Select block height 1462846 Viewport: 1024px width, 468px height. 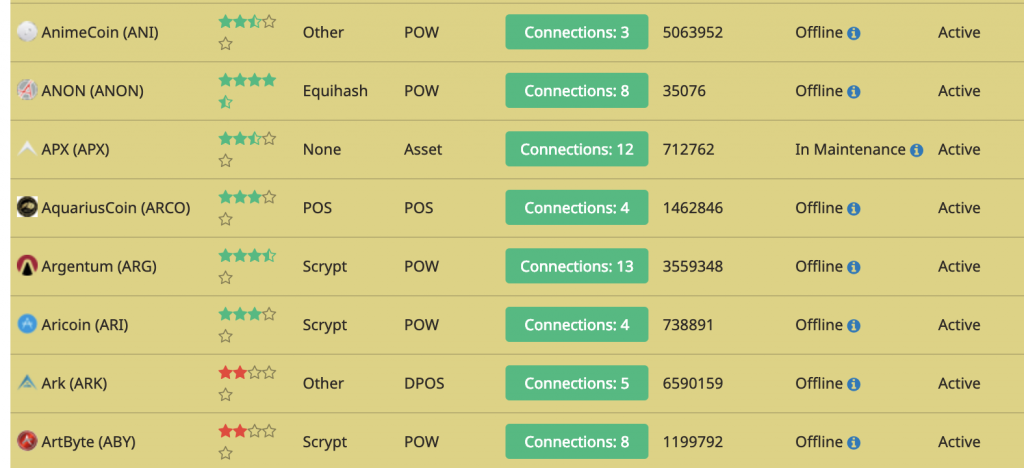pyautogui.click(x=692, y=208)
